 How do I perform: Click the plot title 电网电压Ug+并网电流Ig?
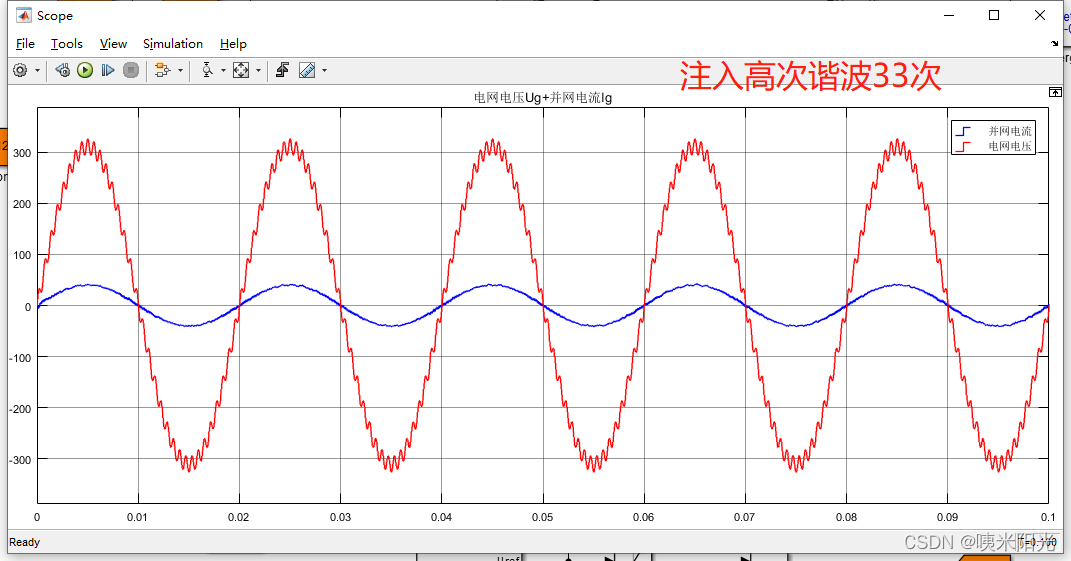coord(543,98)
